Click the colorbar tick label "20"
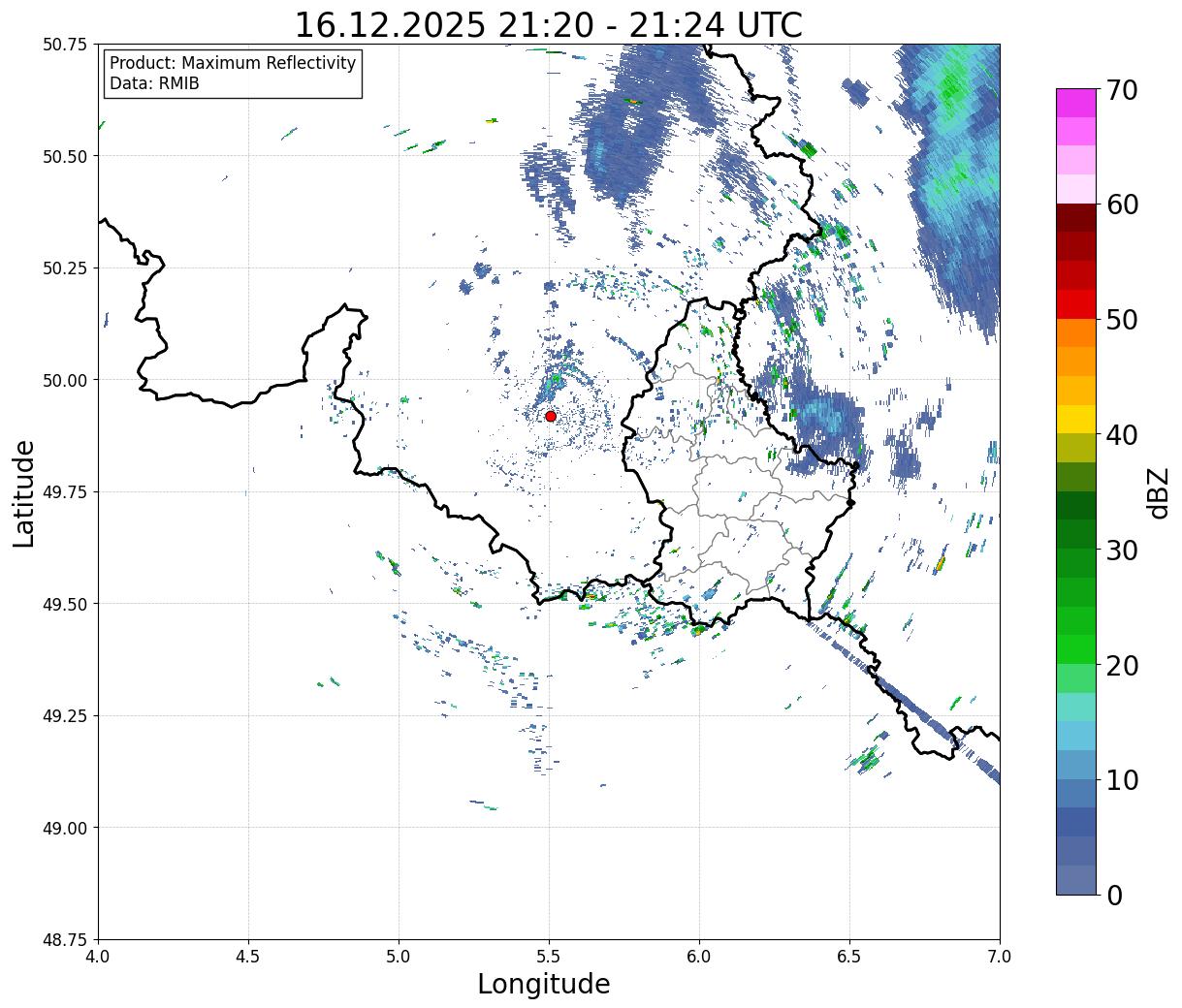 pyautogui.click(x=1121, y=666)
